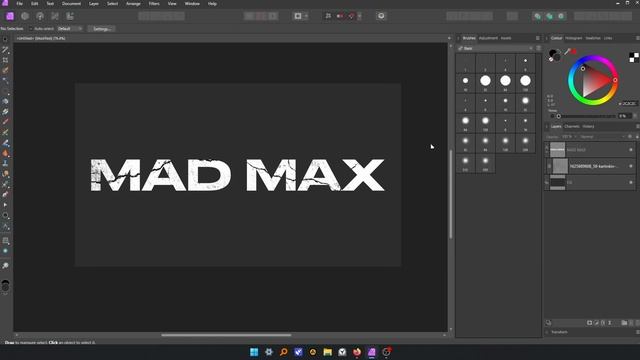
Task: Open the Quick Mask dropdown arrow
Action: [306, 16]
